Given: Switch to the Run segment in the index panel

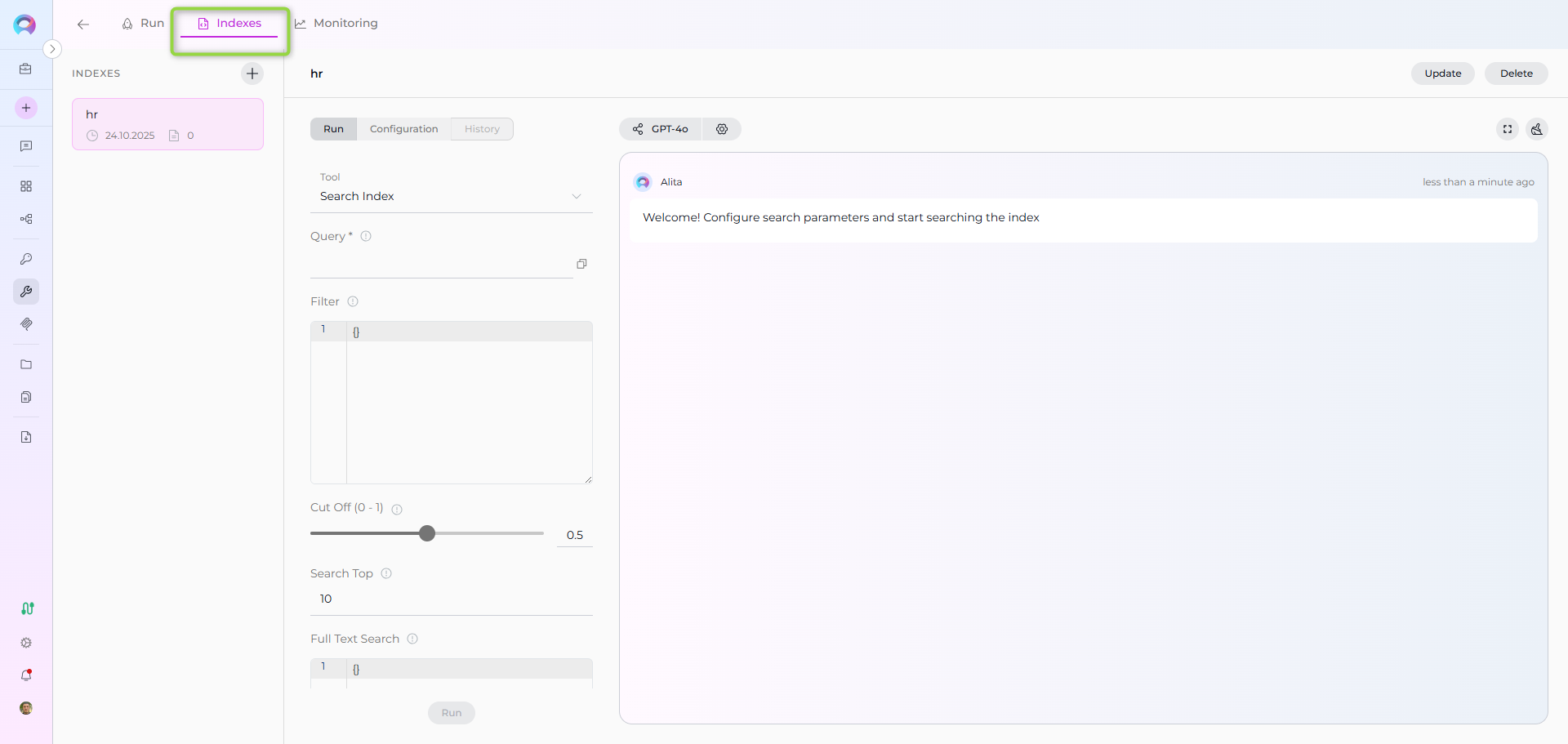Looking at the screenshot, I should pyautogui.click(x=333, y=129).
